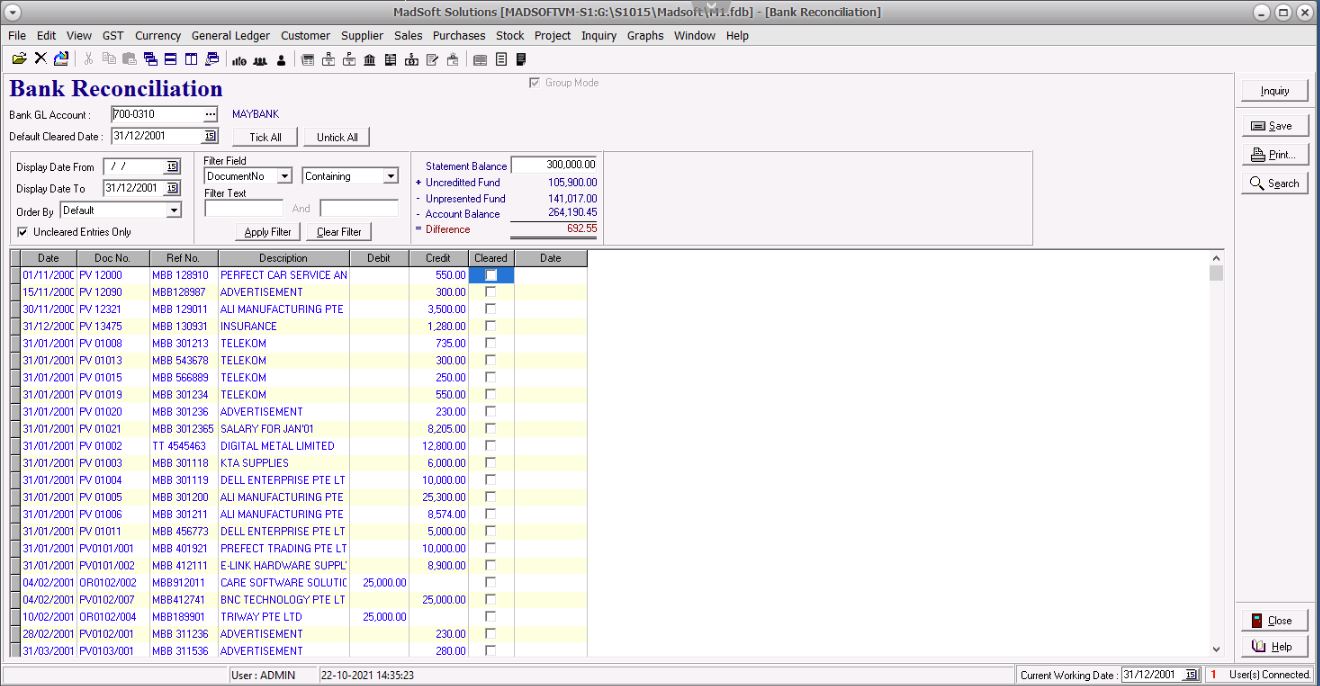
Task: Click the last dark document toolbar icon
Action: 520,59
